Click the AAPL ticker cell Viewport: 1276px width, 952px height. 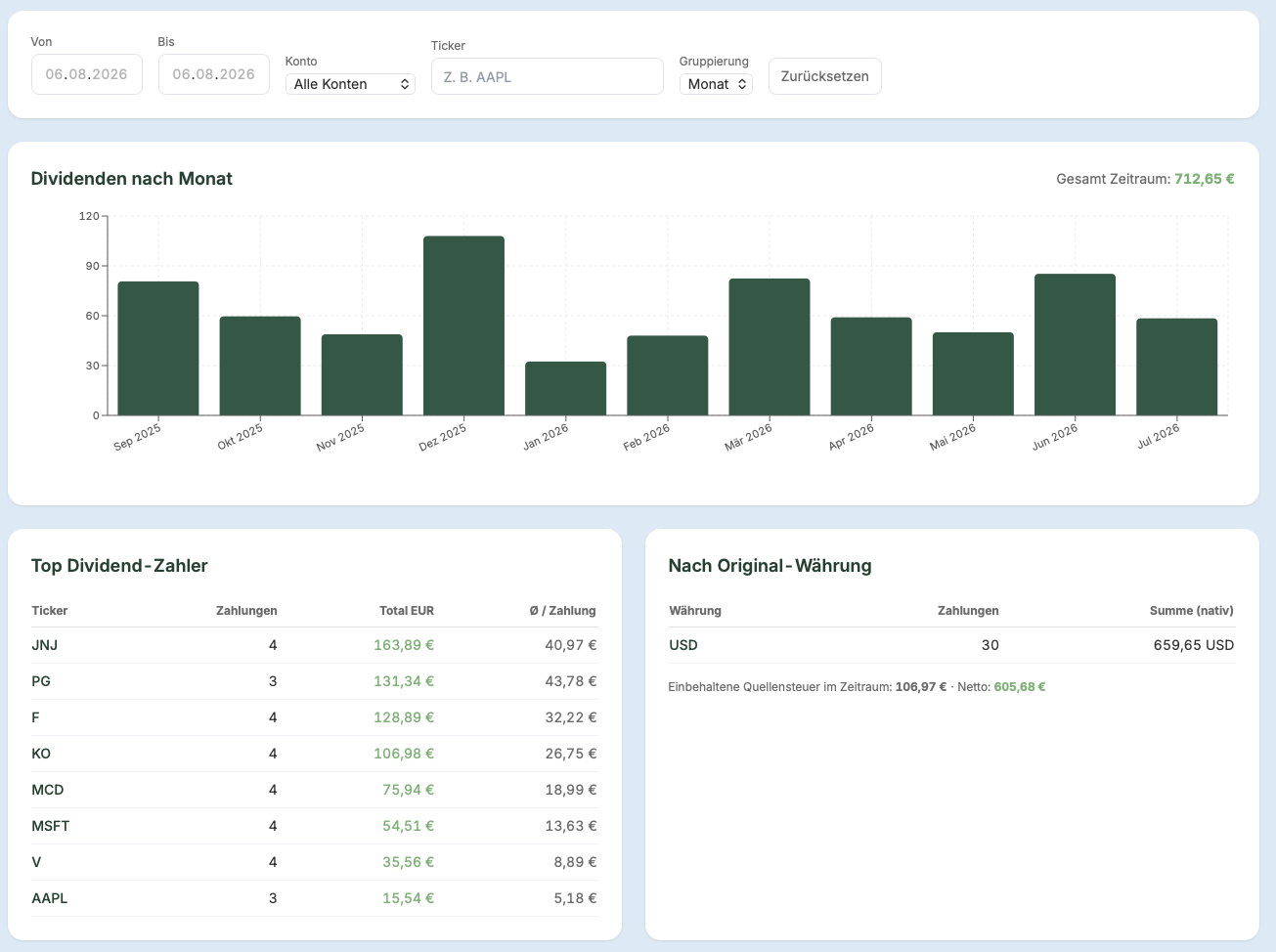[x=50, y=898]
